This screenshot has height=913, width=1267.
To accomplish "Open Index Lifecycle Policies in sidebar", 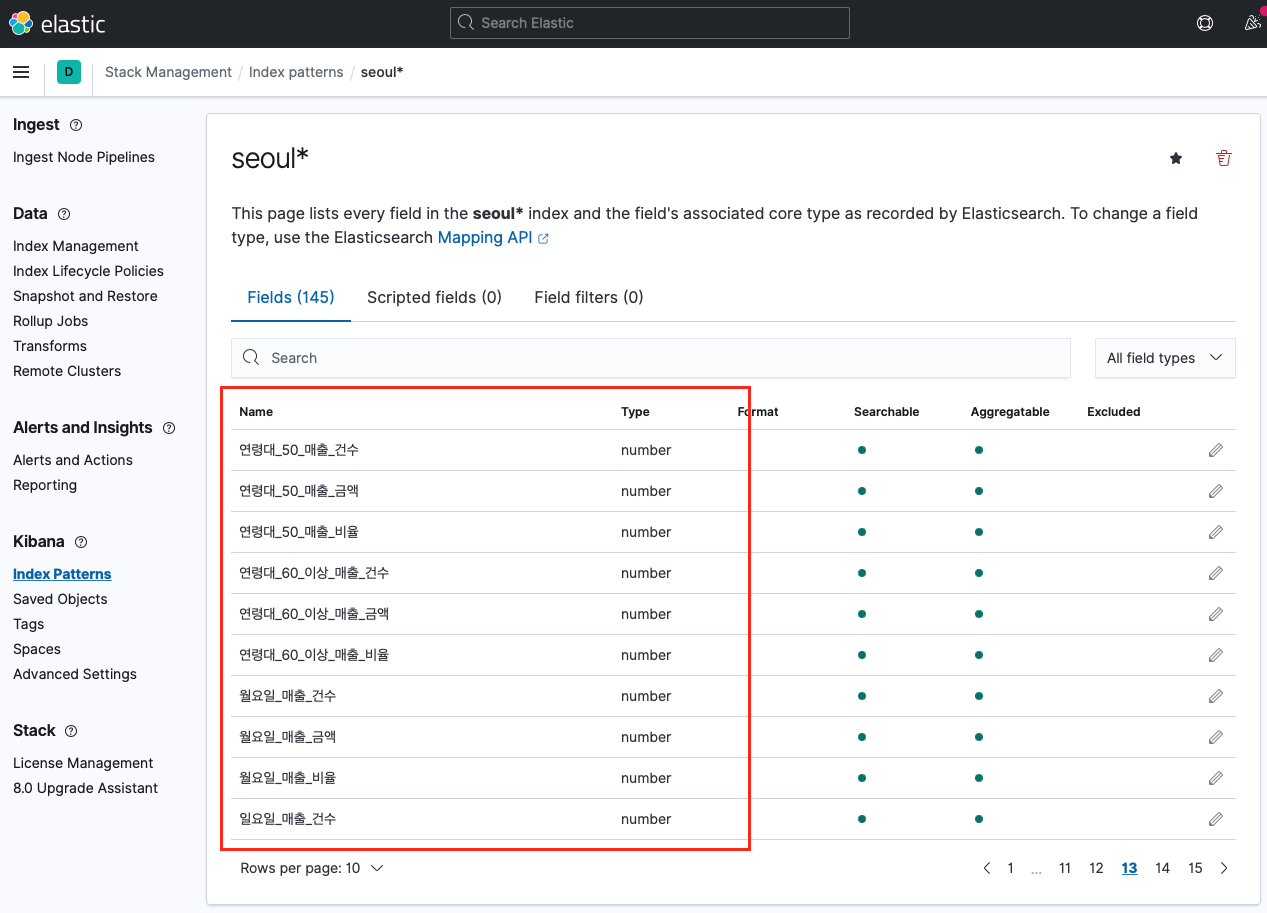I will pos(88,271).
